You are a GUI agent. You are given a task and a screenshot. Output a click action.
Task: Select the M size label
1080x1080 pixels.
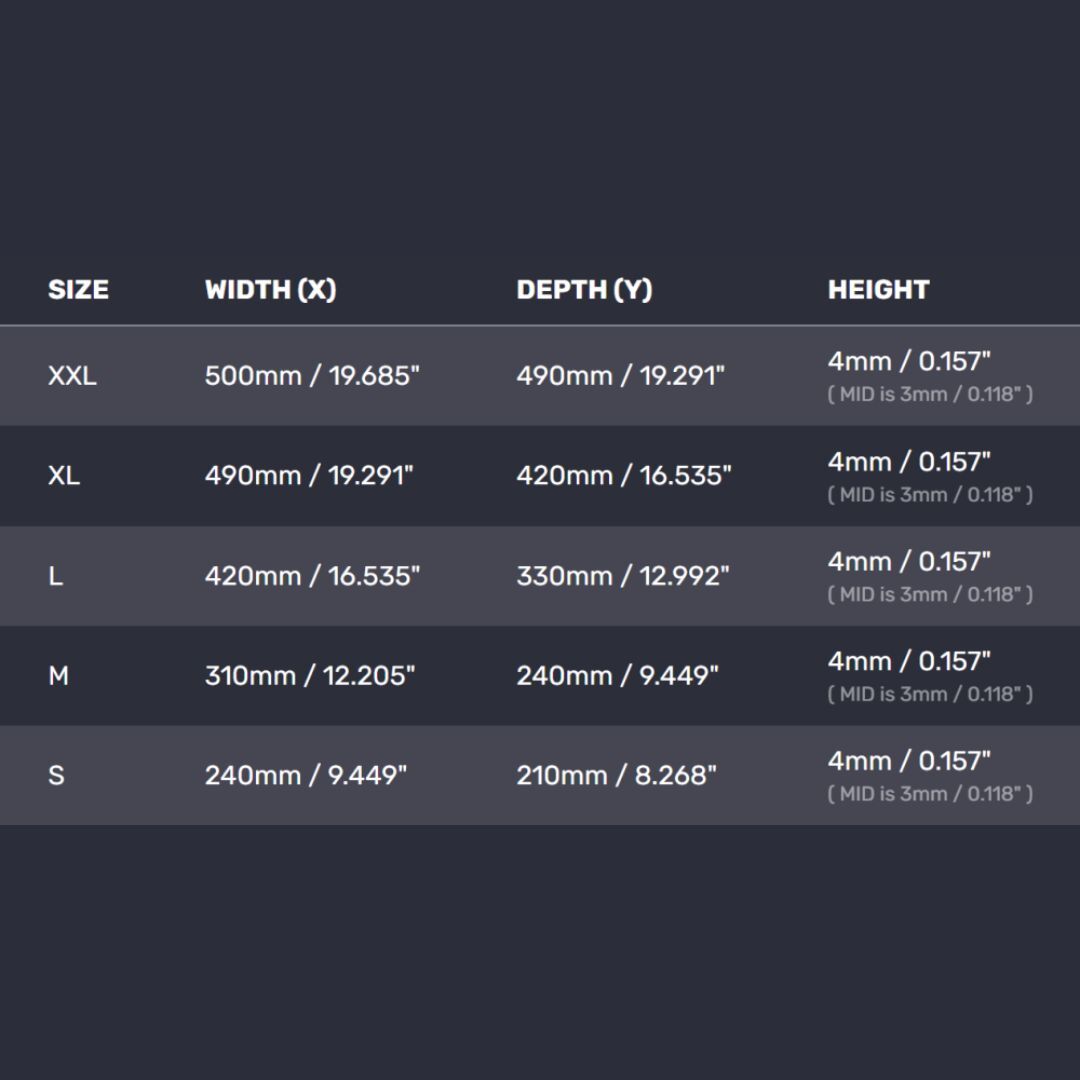pos(59,676)
